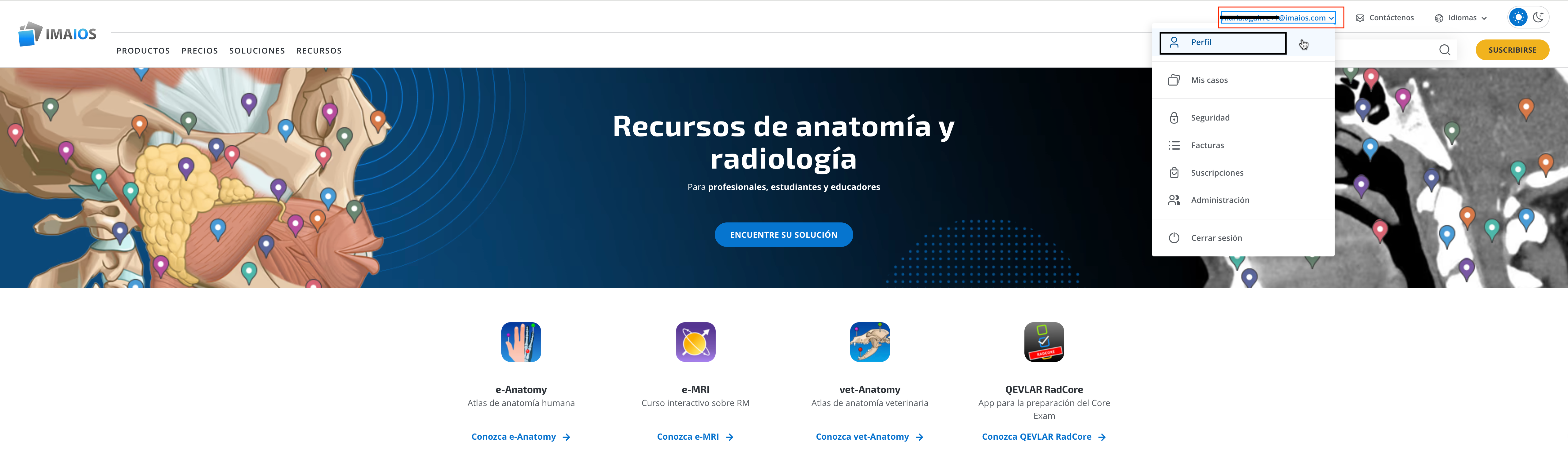The width and height of the screenshot is (1568, 462).
Task: Click the Idiomas globe icon
Action: tap(1439, 18)
